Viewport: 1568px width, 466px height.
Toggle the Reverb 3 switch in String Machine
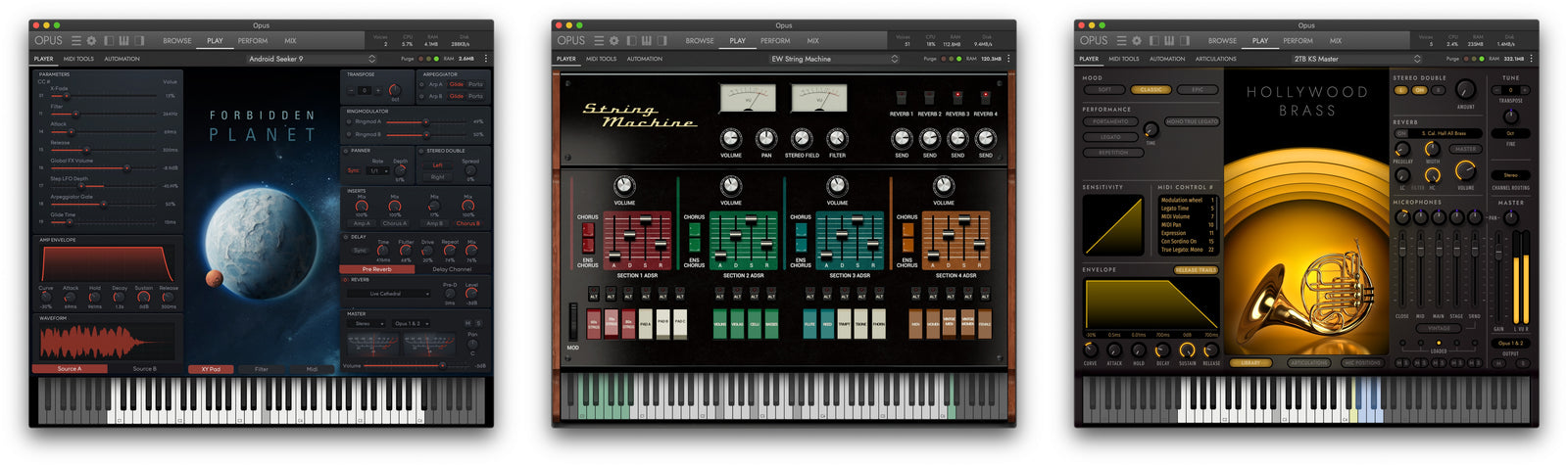click(957, 98)
